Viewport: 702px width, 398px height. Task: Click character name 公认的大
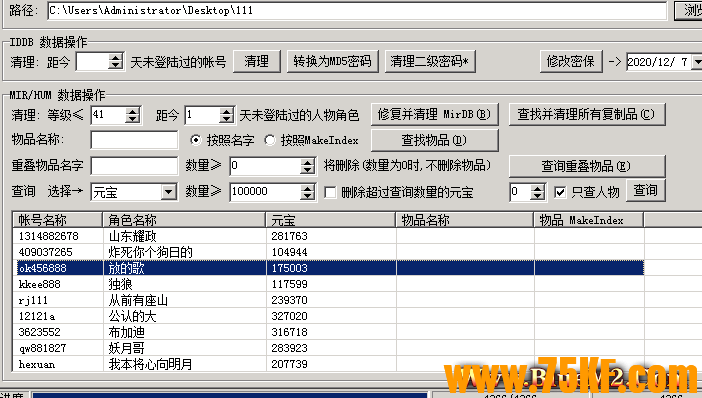pos(133,316)
